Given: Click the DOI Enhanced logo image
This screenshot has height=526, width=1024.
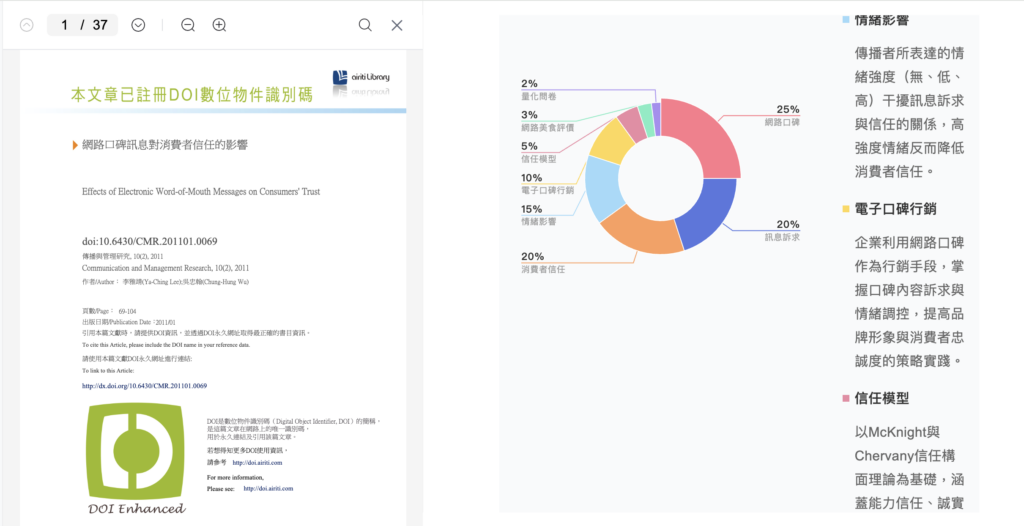Looking at the screenshot, I should tap(135, 461).
